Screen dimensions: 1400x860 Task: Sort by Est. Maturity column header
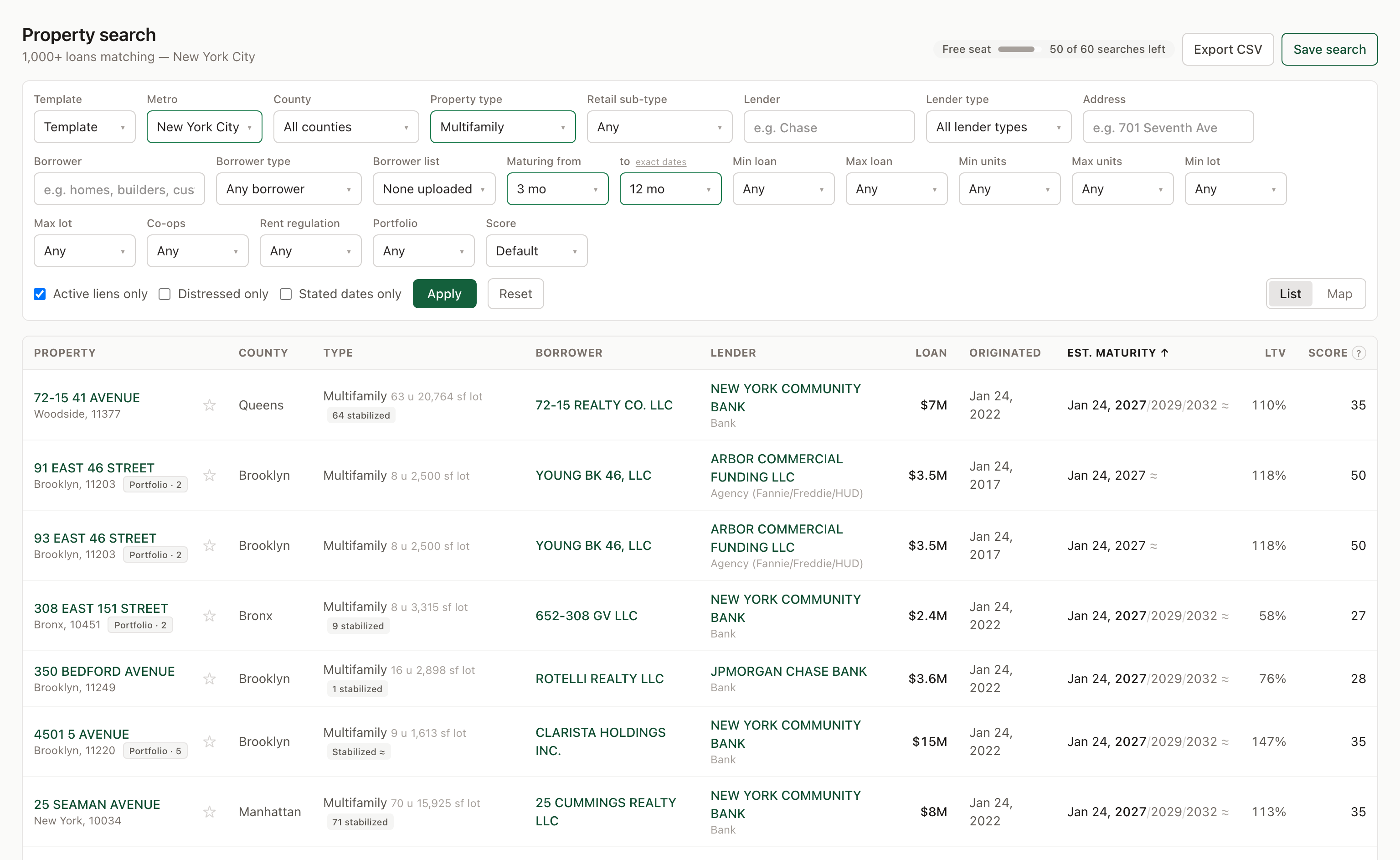1117,352
